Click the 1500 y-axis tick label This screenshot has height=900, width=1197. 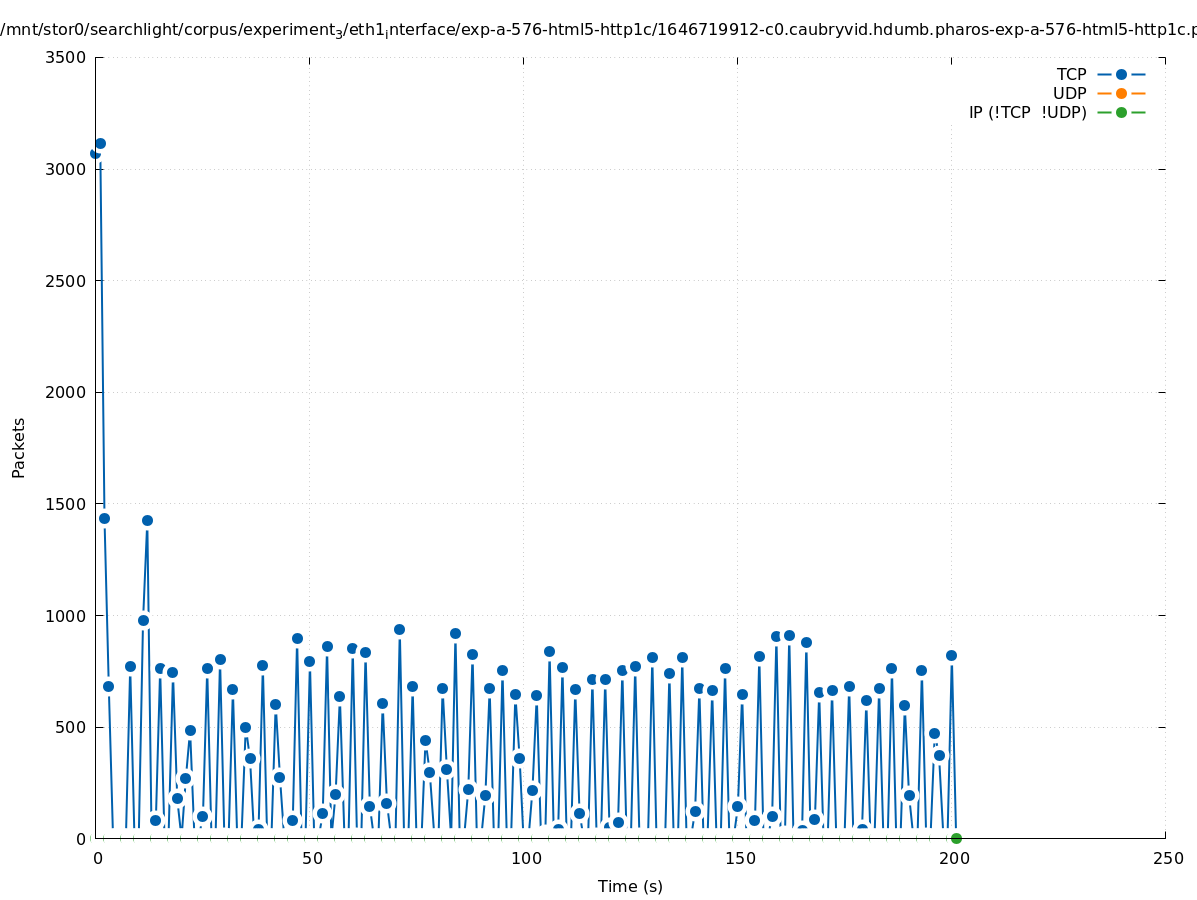tap(66, 504)
